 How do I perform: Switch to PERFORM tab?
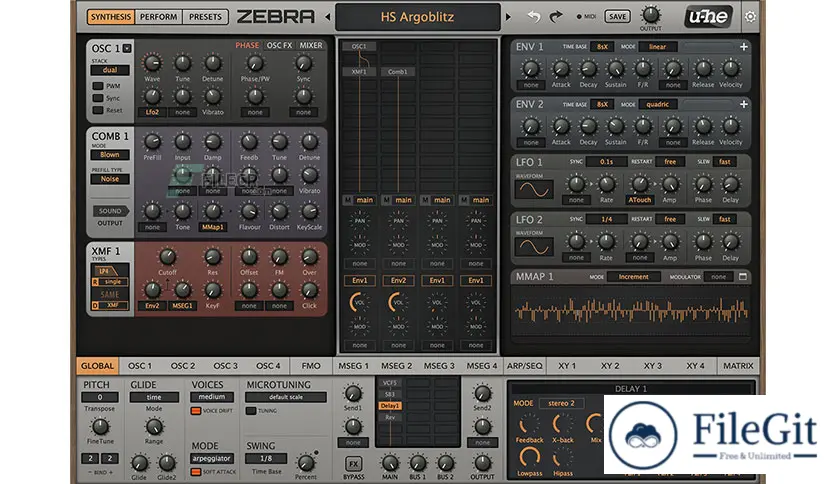[x=158, y=17]
